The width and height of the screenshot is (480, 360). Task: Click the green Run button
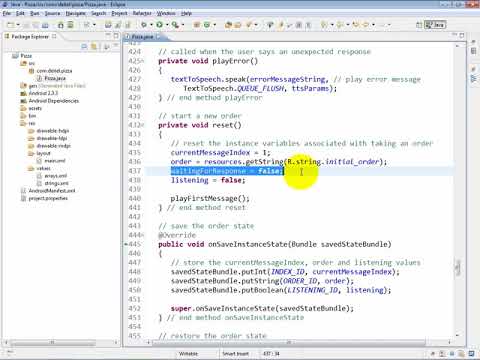(x=159, y=25)
